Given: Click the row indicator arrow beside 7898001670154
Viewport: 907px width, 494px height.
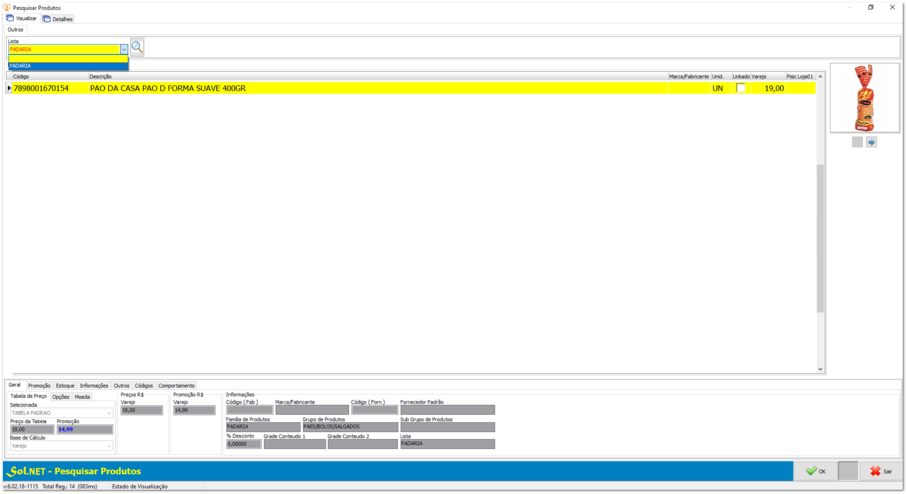Looking at the screenshot, I should click(x=9, y=88).
